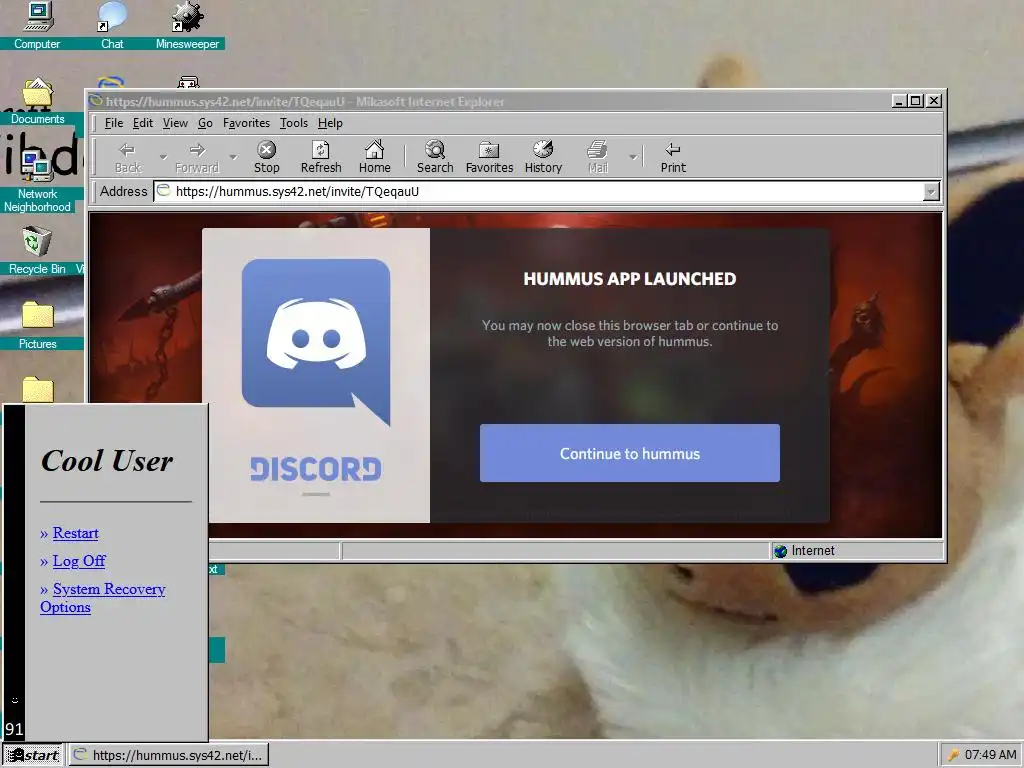This screenshot has width=1024, height=768.
Task: Click the Log Off link
Action: click(x=79, y=561)
